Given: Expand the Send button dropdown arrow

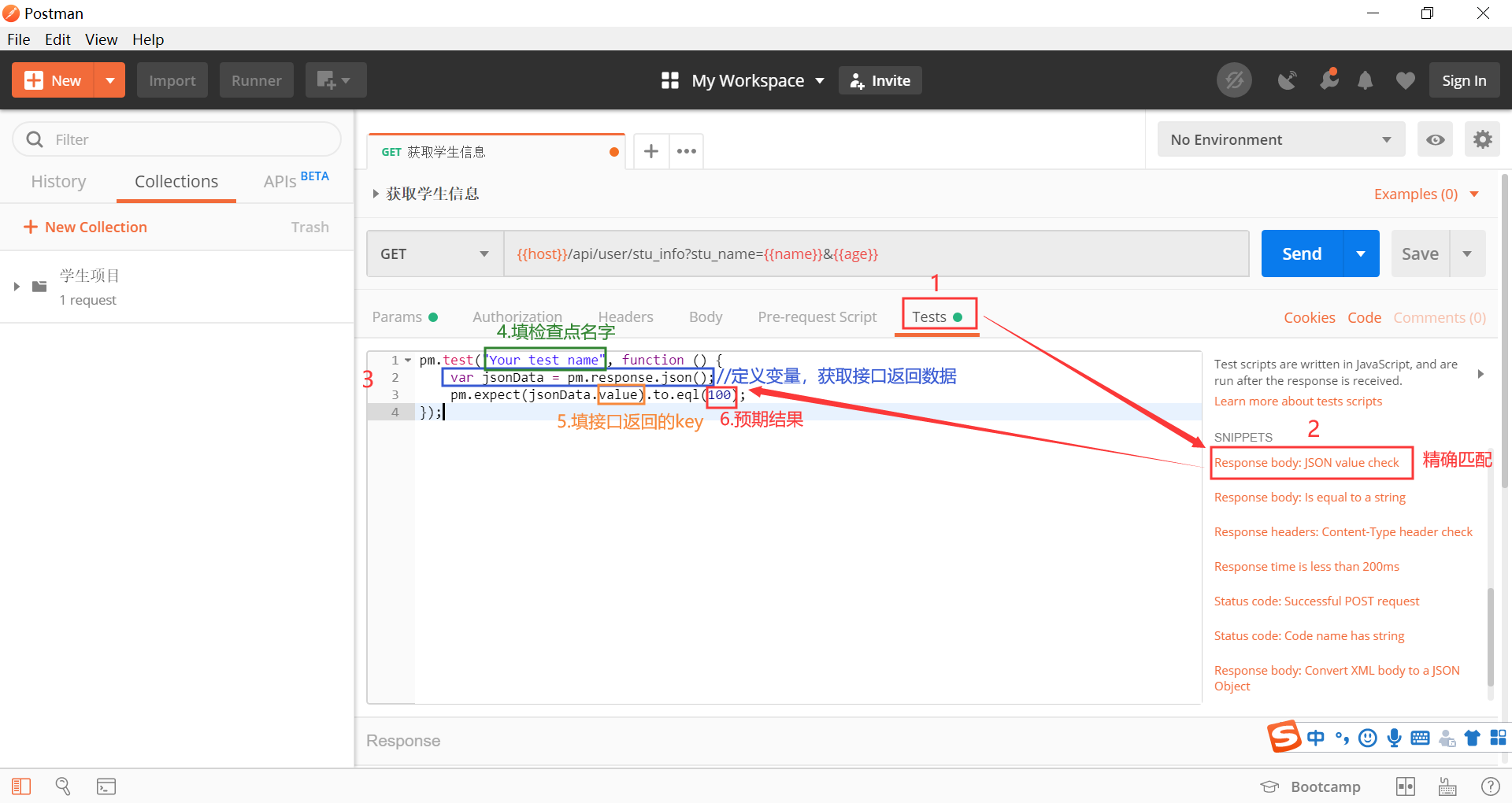Looking at the screenshot, I should 1361,253.
